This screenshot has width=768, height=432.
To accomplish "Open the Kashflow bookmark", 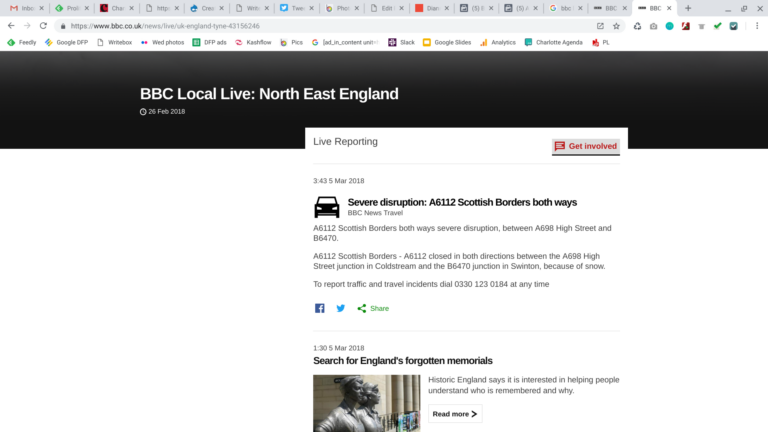I will coord(253,43).
